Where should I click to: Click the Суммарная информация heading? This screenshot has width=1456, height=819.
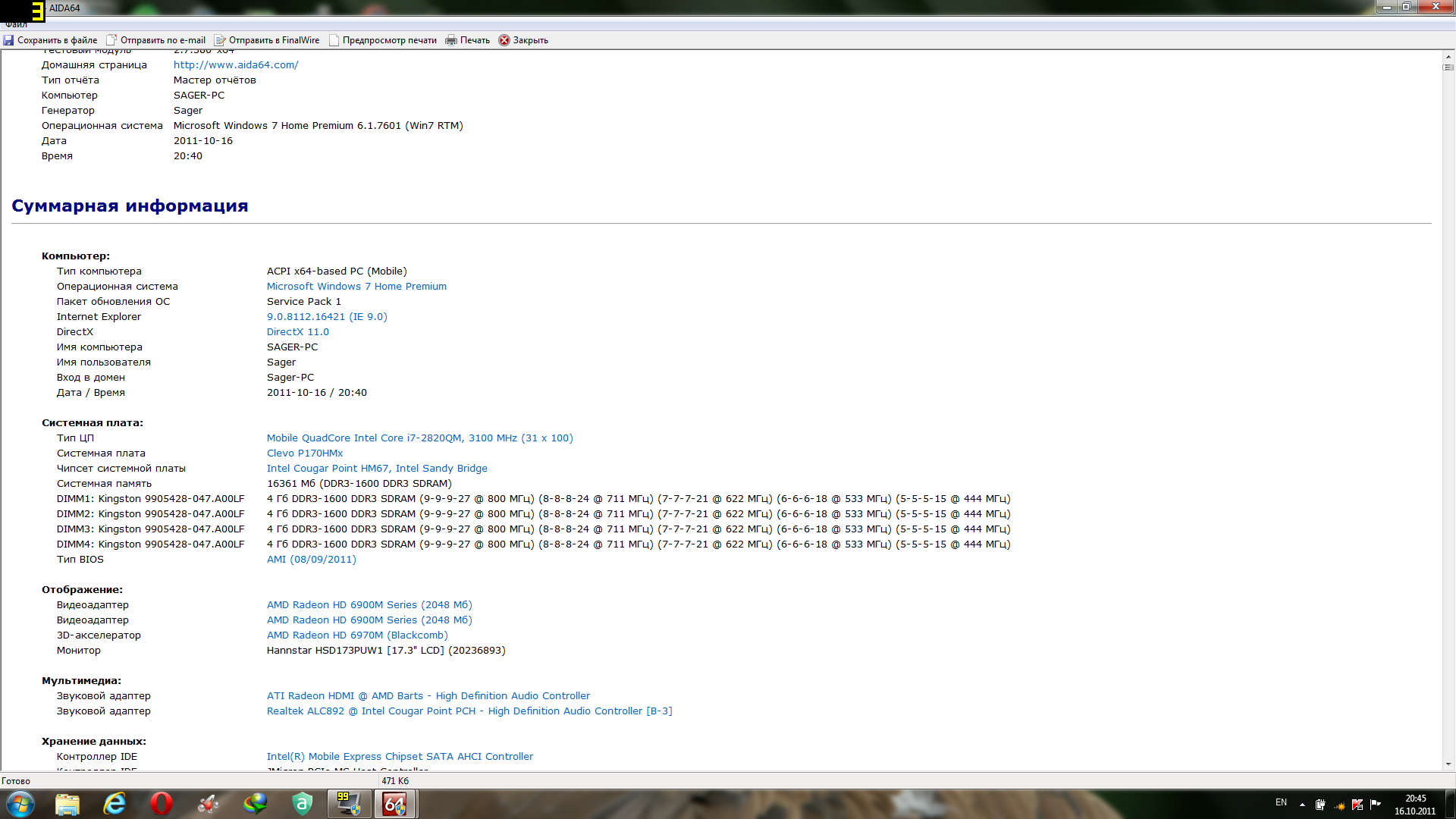[130, 206]
